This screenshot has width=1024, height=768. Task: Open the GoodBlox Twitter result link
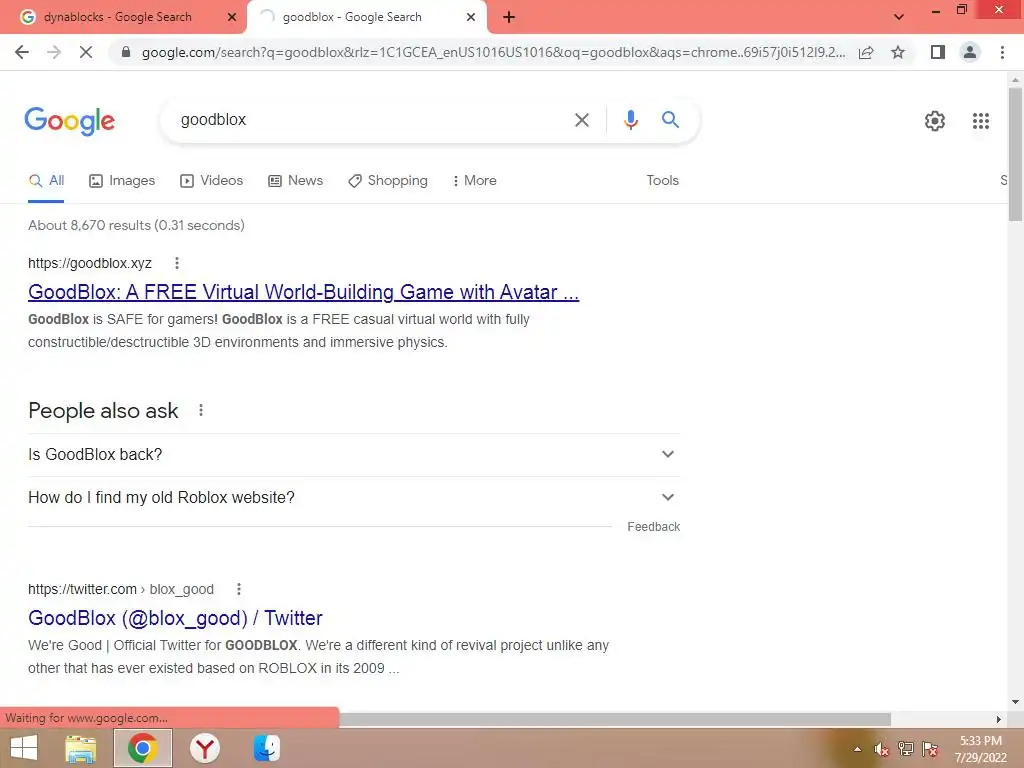(x=175, y=618)
